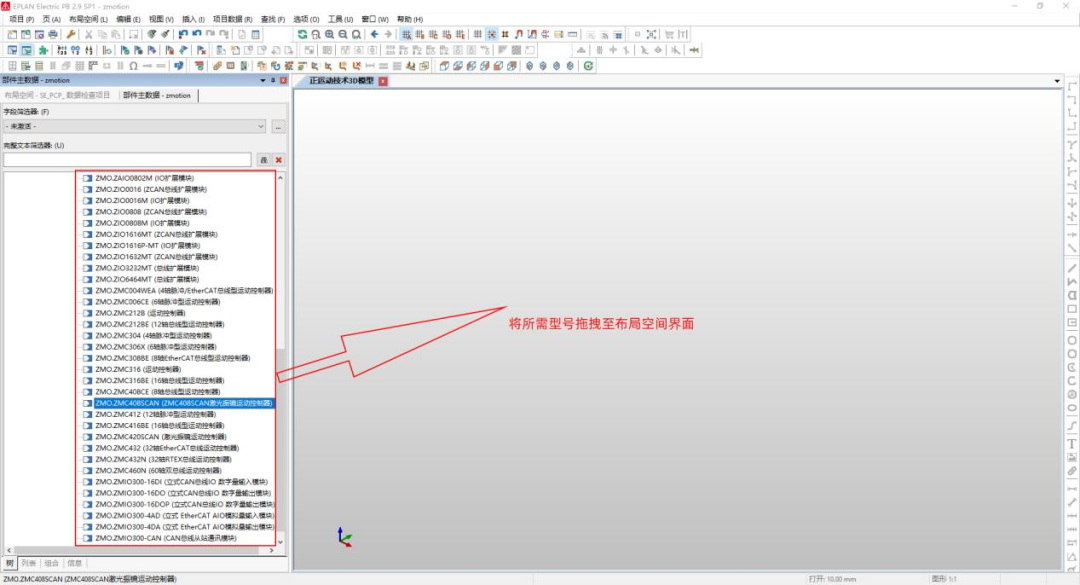Click the print icon in toolbar
Viewport: 1080px width, 585px height.
52,34
